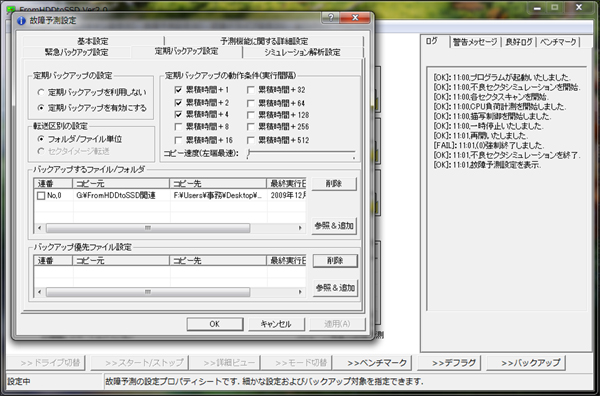Click キャンセル button
Screen dimensions: 600x396
276,324
